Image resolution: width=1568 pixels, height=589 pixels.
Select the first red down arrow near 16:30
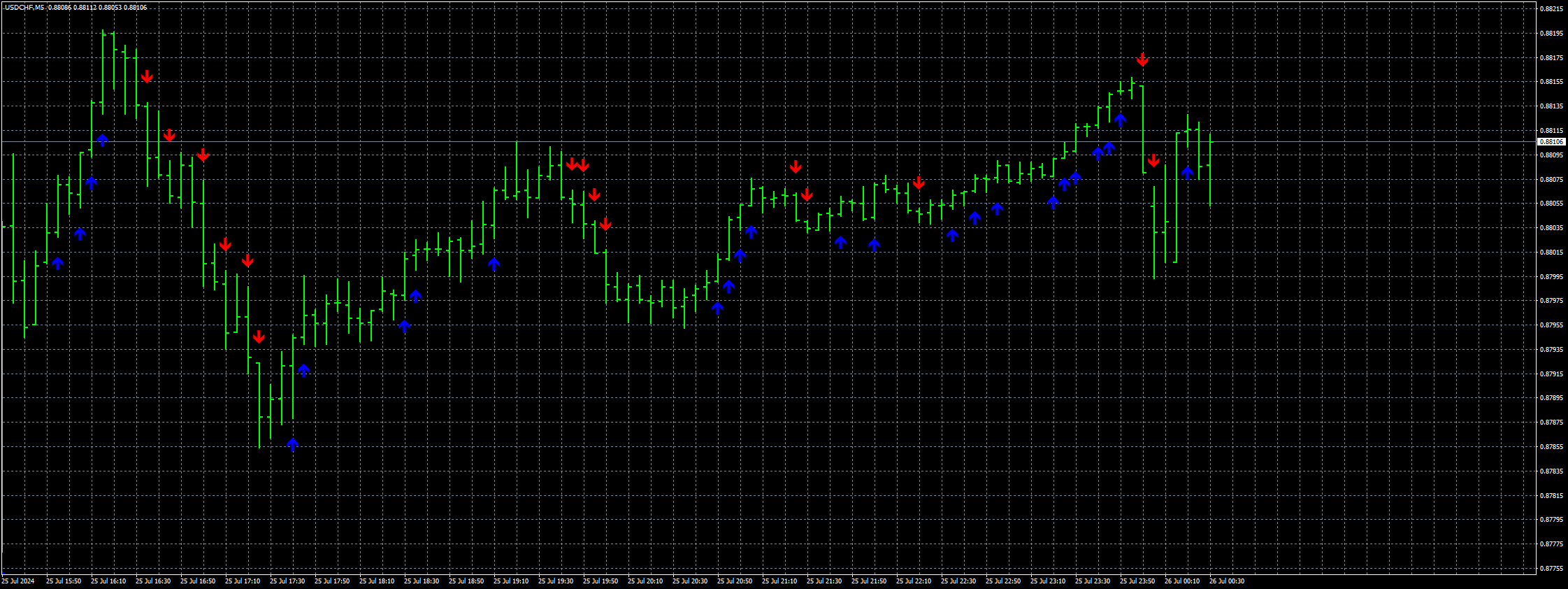147,77
